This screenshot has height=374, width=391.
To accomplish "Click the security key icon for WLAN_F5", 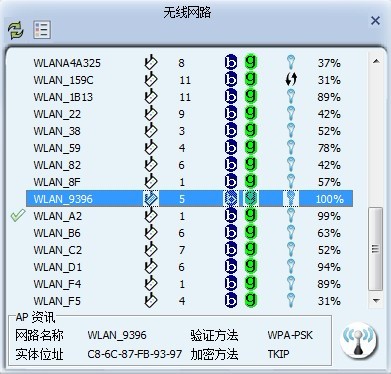I will click(x=291, y=300).
